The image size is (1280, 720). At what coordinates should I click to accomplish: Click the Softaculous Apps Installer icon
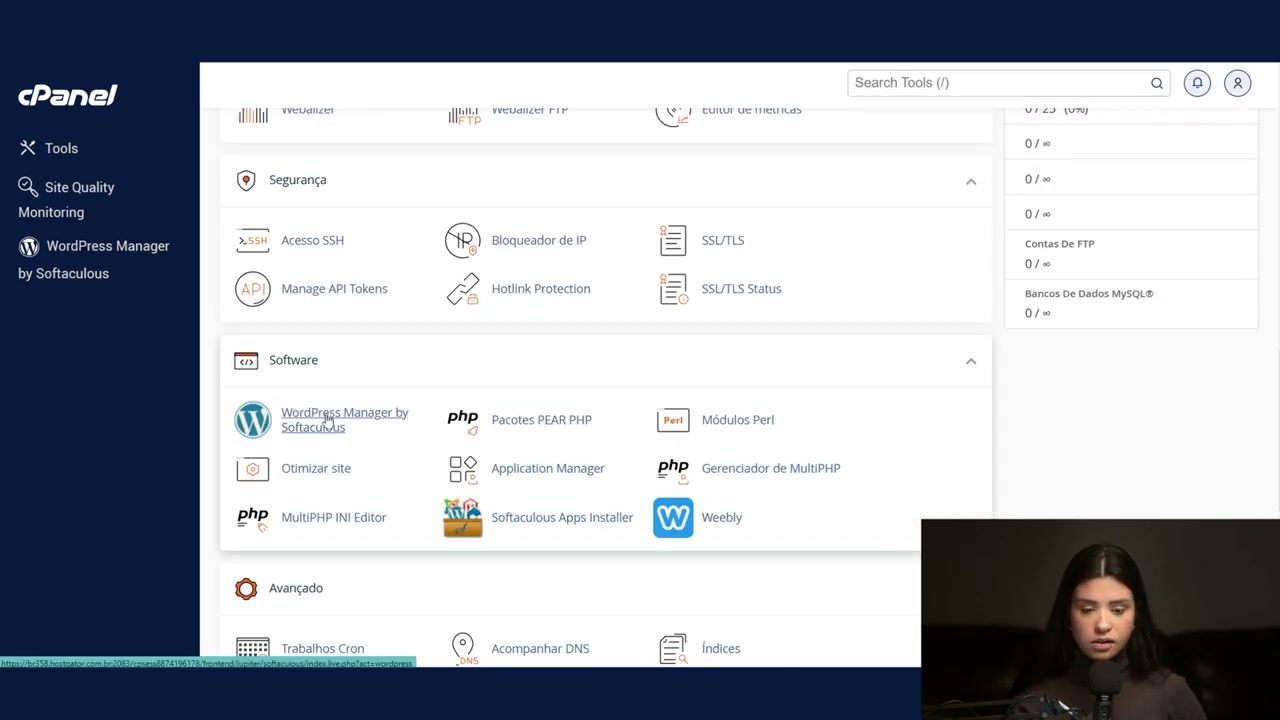click(x=463, y=518)
